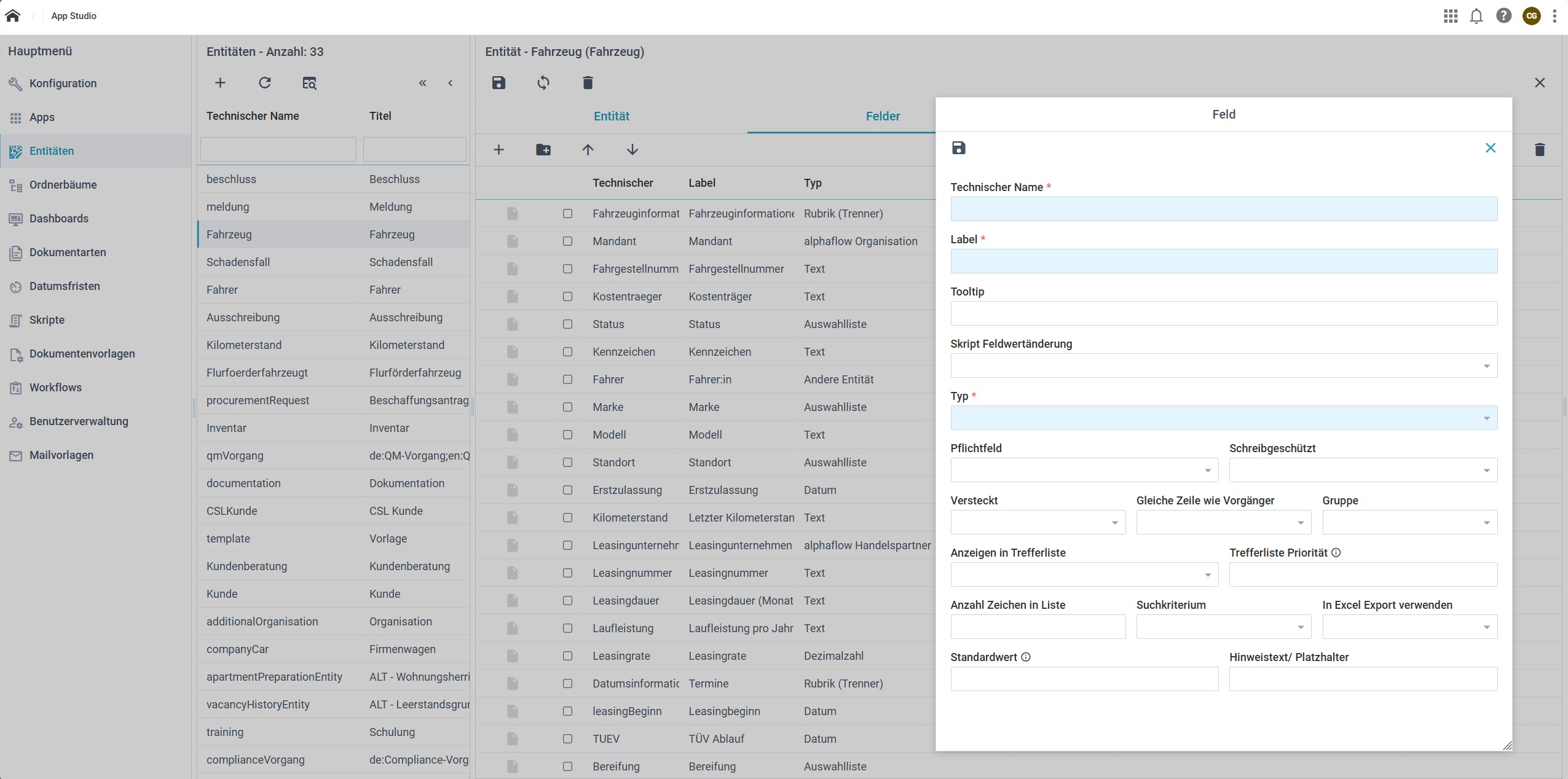
Task: Click save icon in Feld dialog
Action: click(958, 148)
